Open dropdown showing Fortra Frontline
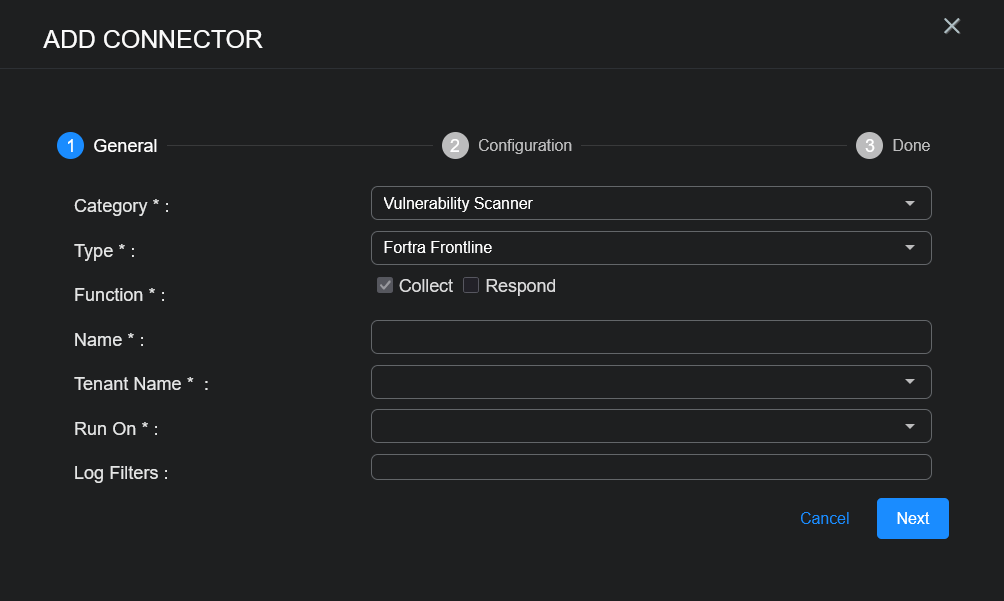 (640, 248)
